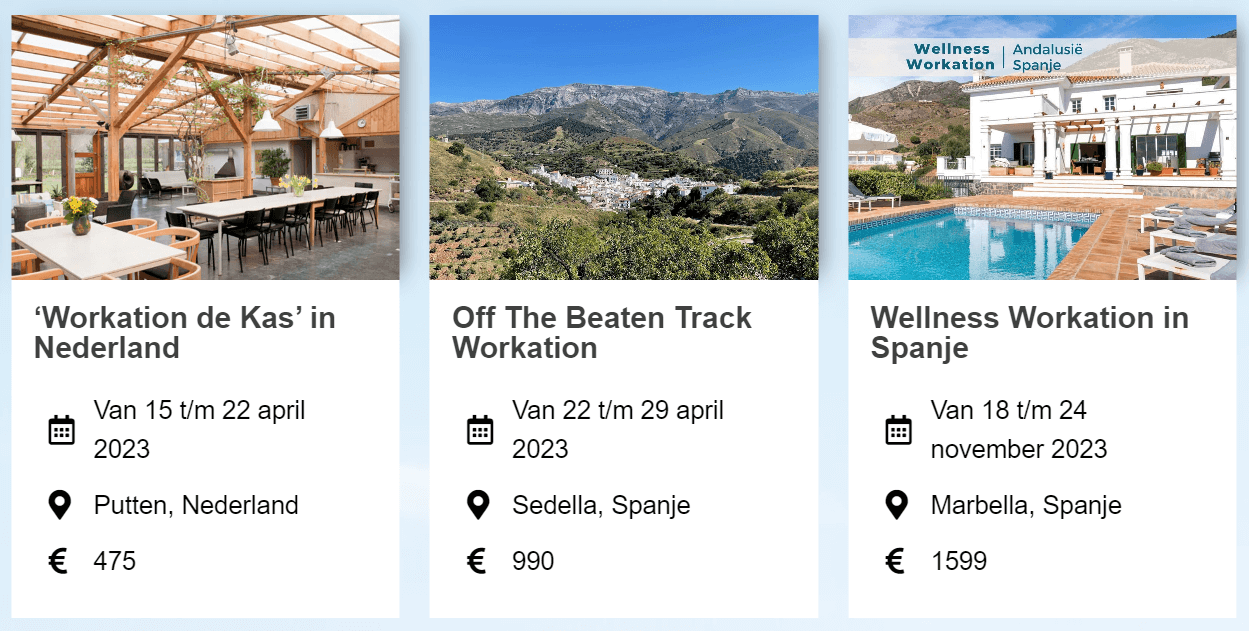Click the mountain village landscape photo
Screen dimensions: 1249x631
[623, 147]
